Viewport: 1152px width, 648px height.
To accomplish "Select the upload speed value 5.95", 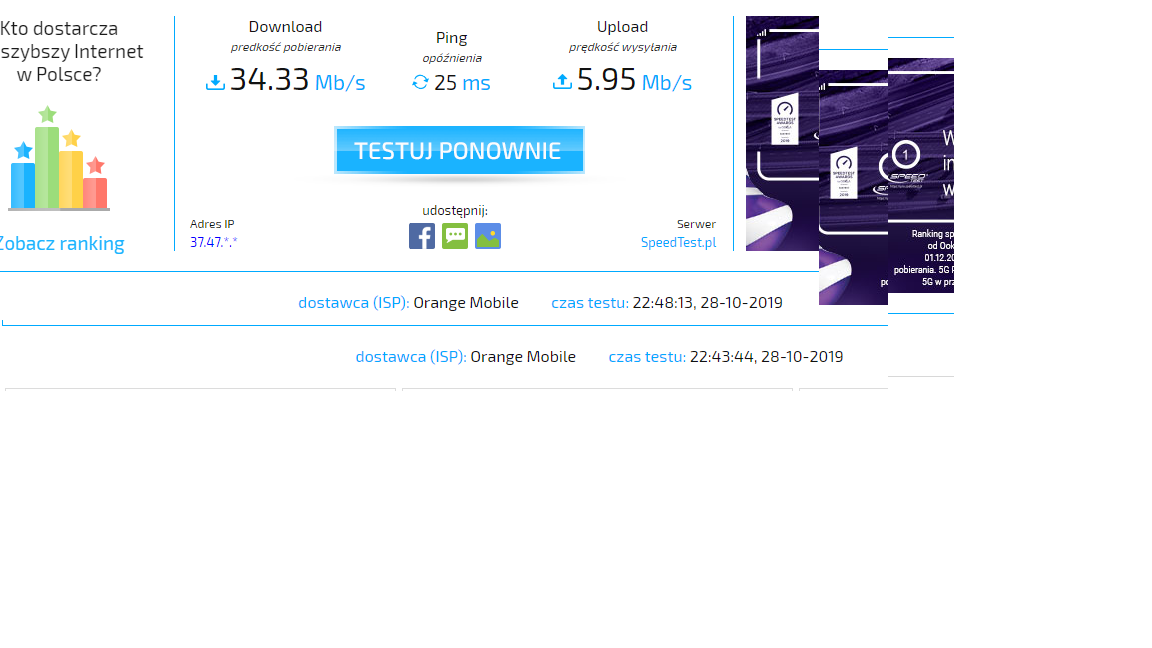I will (606, 79).
